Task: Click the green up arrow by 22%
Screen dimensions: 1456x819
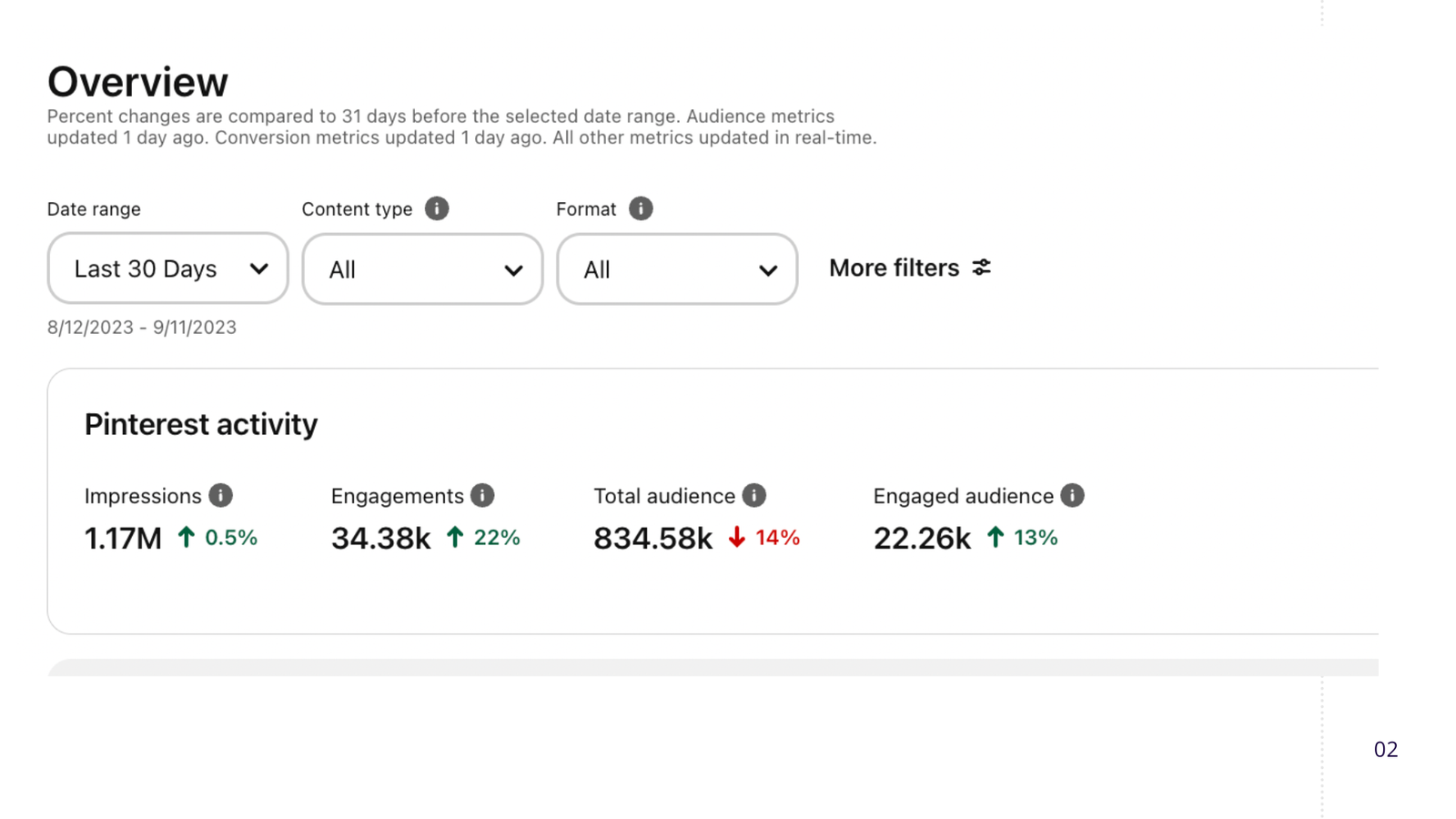Action: click(455, 538)
